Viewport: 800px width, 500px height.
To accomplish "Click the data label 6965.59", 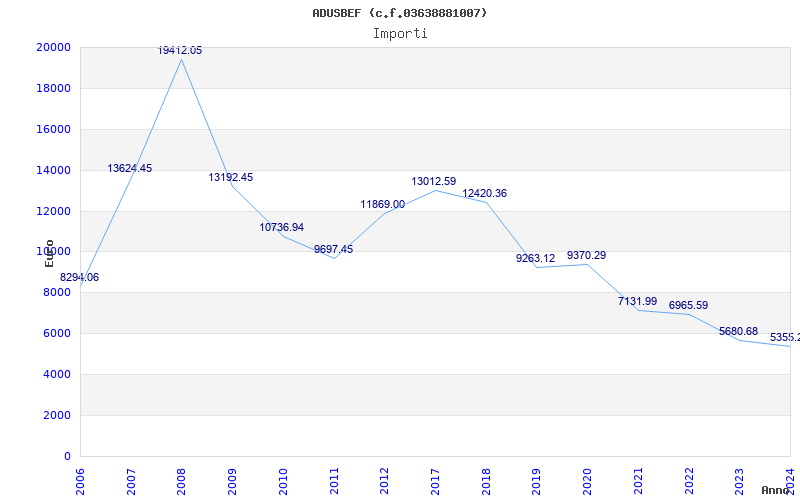I will 688,306.
